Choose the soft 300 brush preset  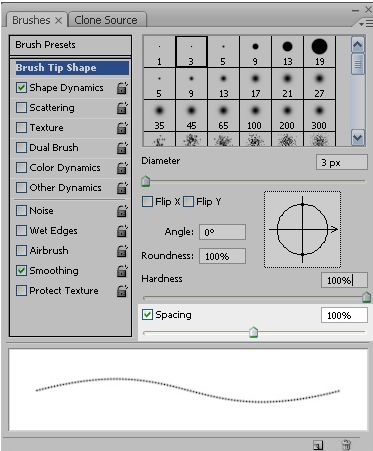click(319, 116)
